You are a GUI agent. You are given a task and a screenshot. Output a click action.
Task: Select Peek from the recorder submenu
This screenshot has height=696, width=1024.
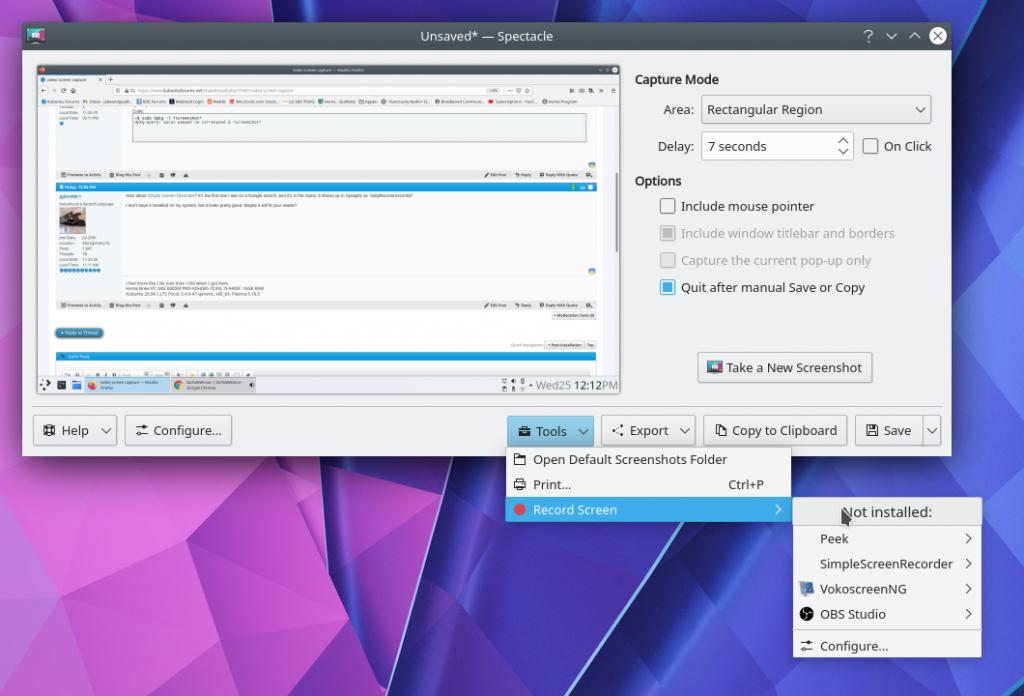(x=834, y=539)
